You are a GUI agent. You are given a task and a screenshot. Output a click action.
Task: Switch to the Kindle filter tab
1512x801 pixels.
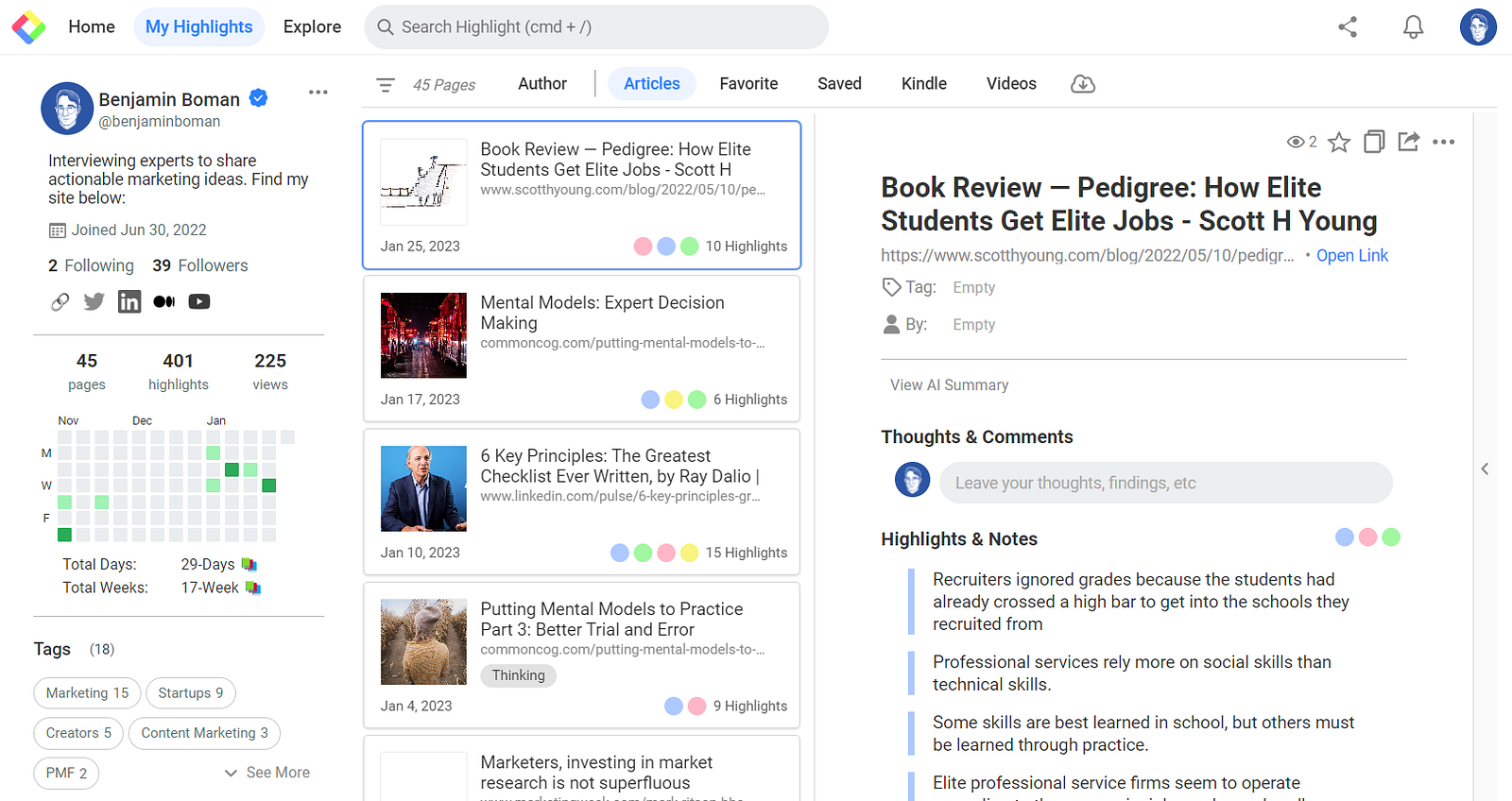pyautogui.click(x=924, y=84)
